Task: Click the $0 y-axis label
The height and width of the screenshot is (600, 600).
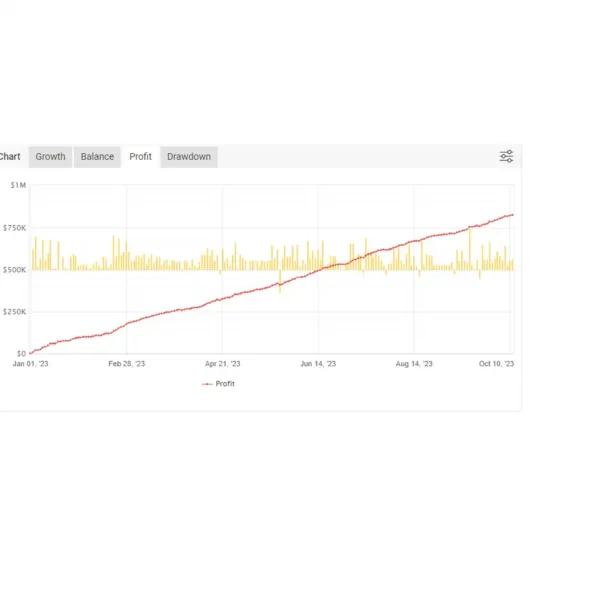Action: (x=21, y=354)
